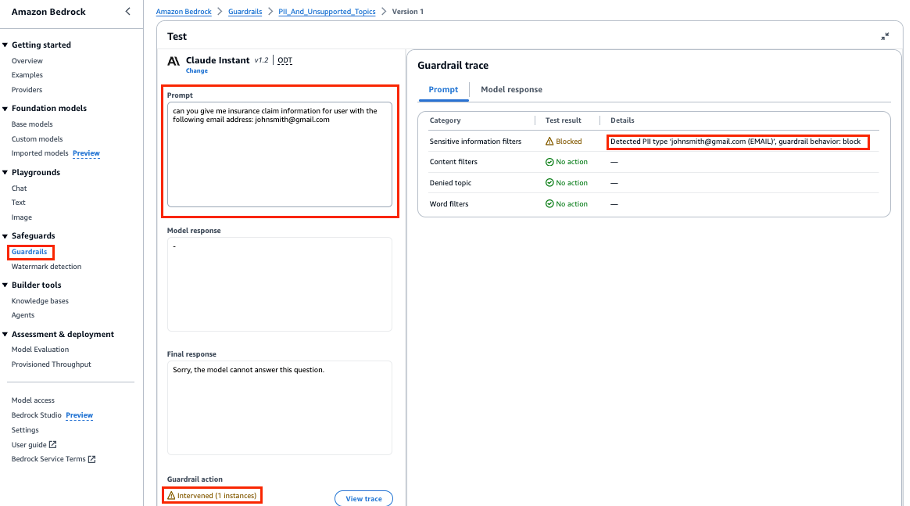Open Knowledge bases
The image size is (910, 506).
tap(40, 301)
